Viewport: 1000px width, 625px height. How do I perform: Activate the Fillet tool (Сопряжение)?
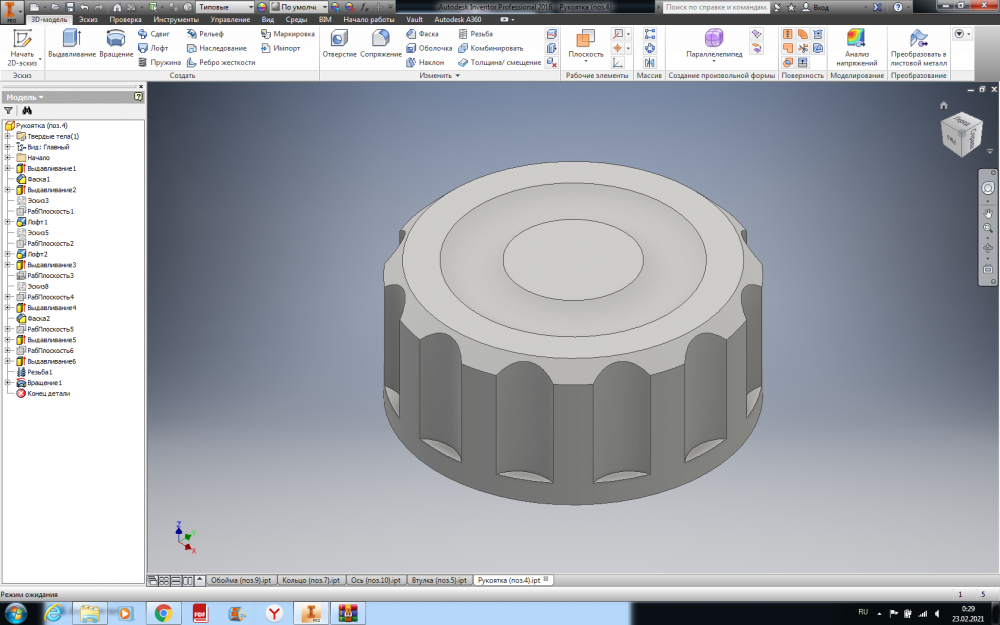(x=380, y=44)
